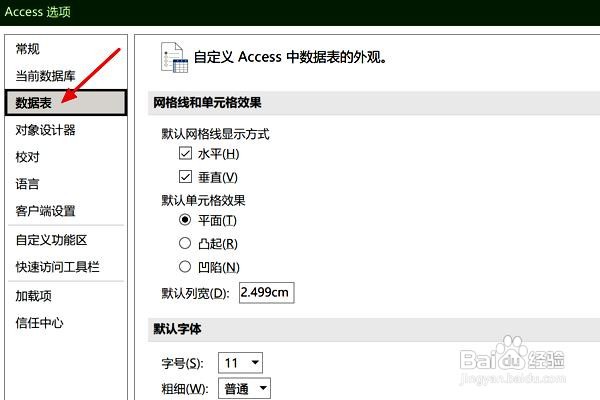Go to the 快速访问工具栏 category

pyautogui.click(x=57, y=267)
